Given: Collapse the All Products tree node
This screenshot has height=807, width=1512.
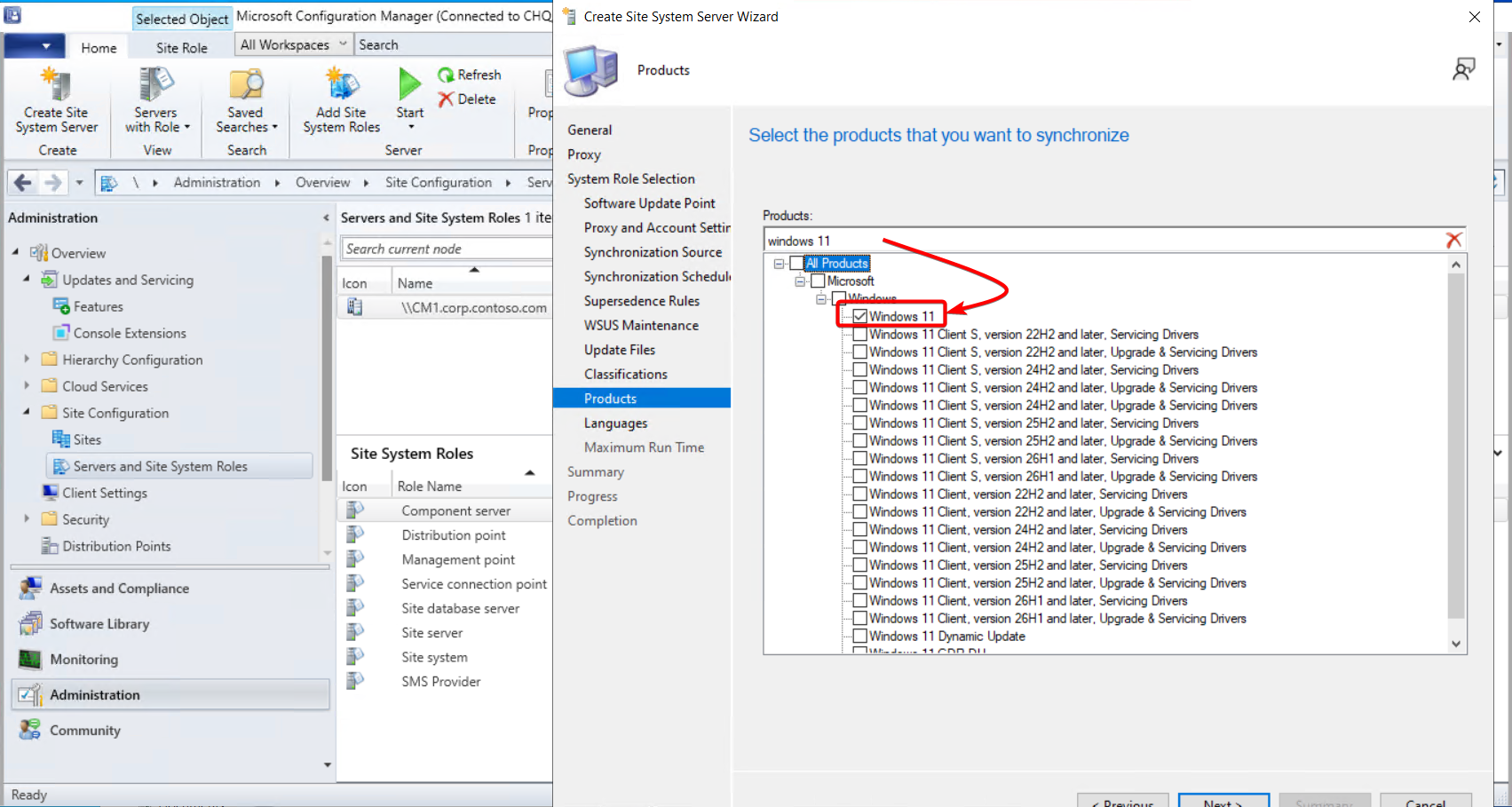Looking at the screenshot, I should click(779, 263).
